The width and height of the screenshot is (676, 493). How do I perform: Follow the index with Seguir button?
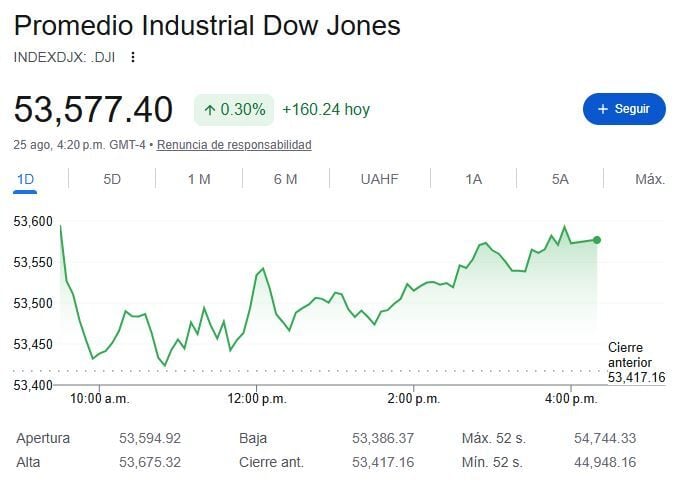624,109
